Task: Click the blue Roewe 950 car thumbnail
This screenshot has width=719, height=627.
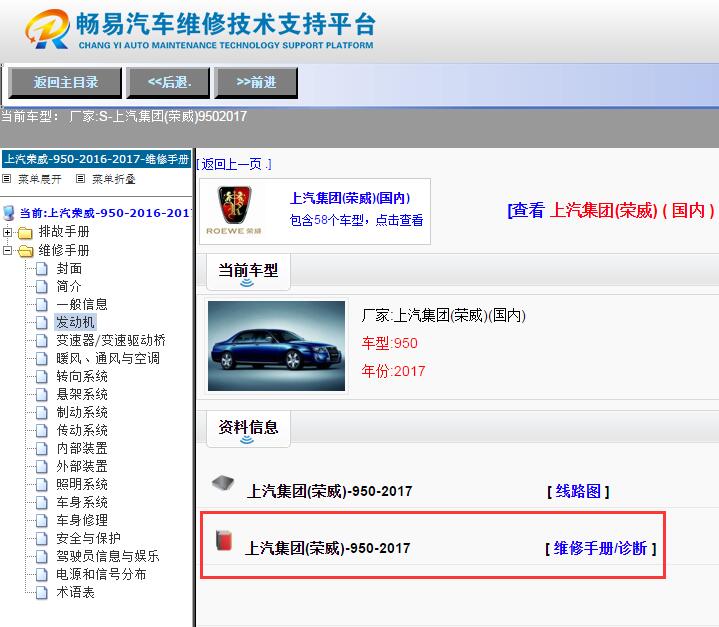Action: 277,346
